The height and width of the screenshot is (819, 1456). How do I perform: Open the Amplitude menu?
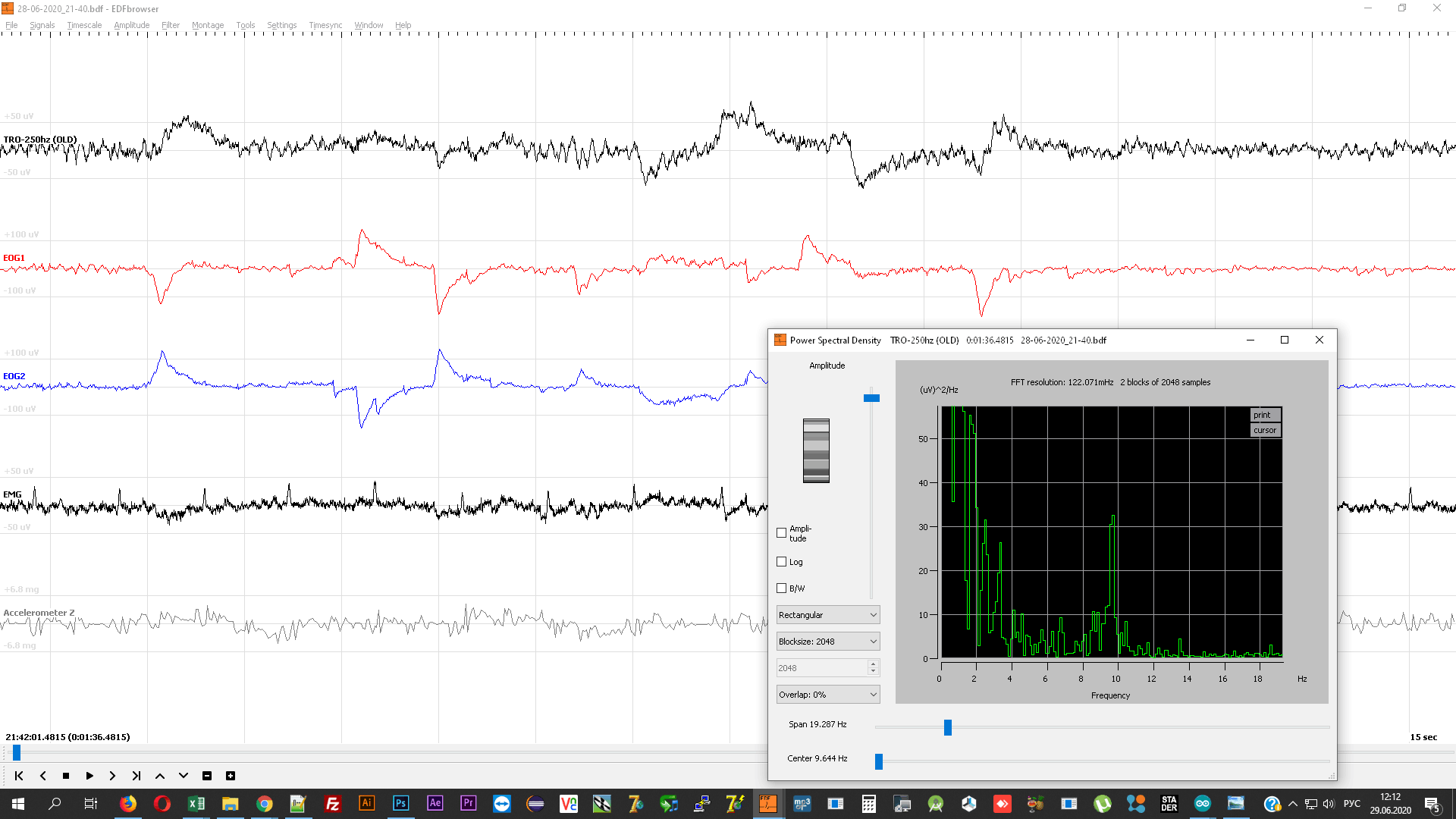(x=132, y=25)
